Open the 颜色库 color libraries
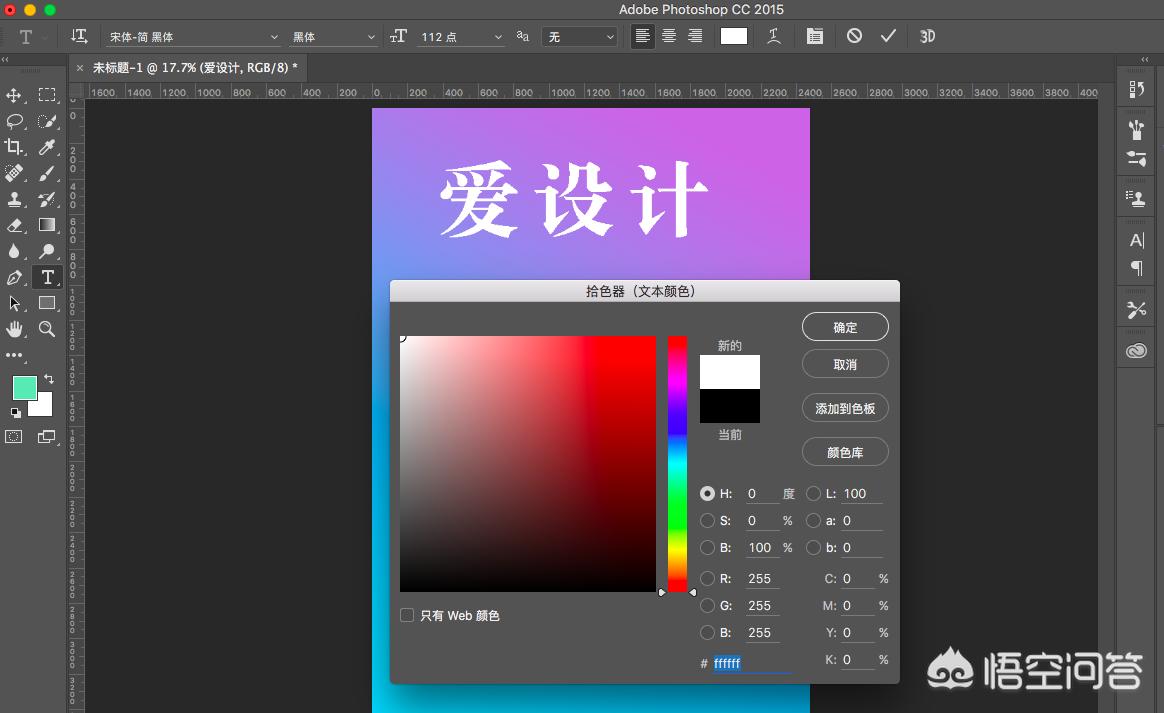The width and height of the screenshot is (1164, 713). [845, 452]
